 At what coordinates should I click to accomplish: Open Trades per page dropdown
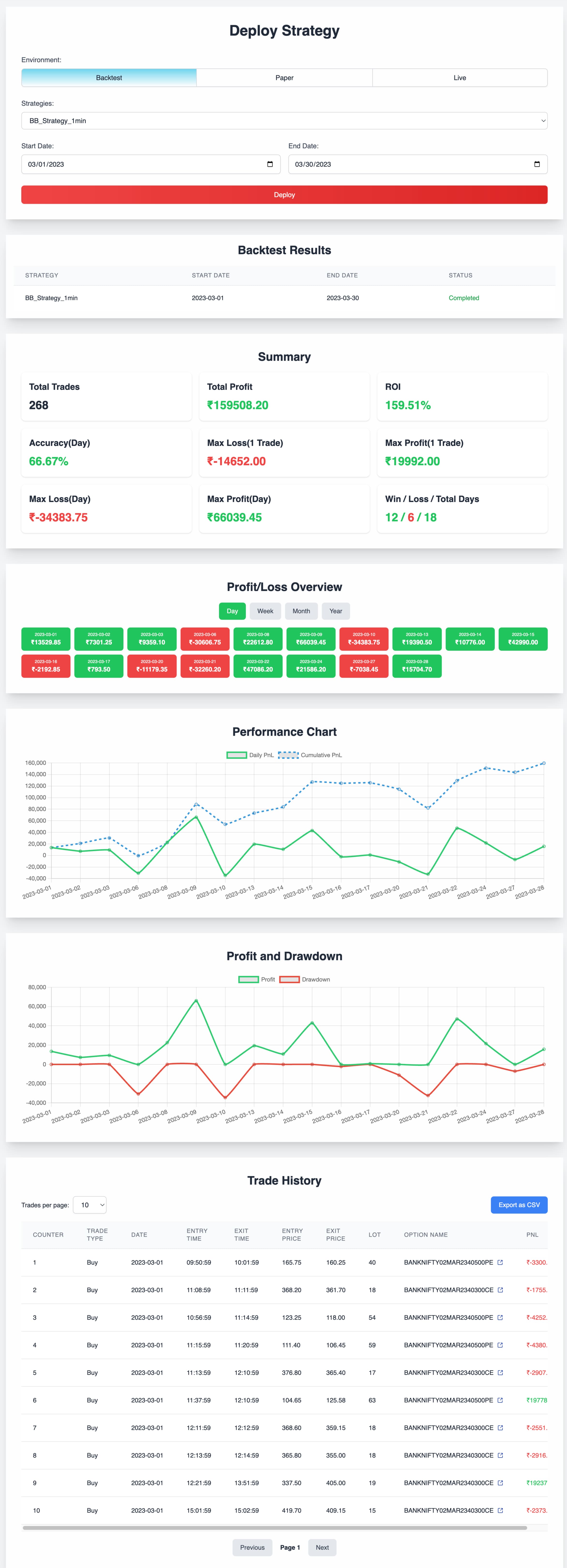[90, 1205]
